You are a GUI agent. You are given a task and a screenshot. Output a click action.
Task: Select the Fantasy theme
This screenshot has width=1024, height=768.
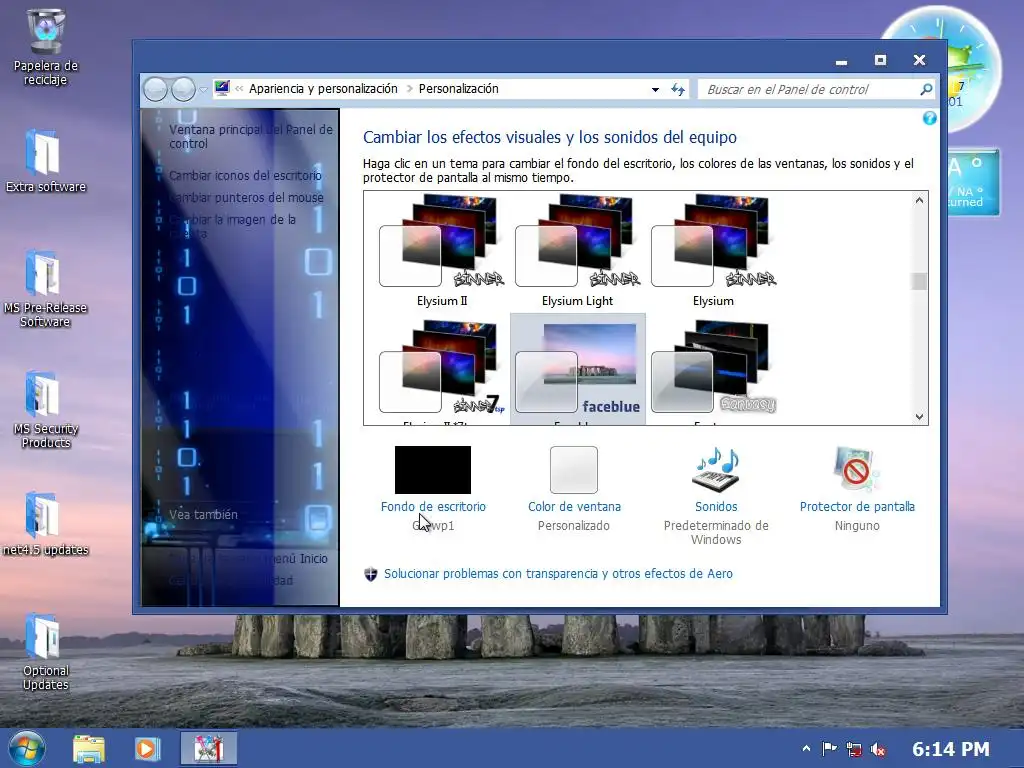(713, 370)
